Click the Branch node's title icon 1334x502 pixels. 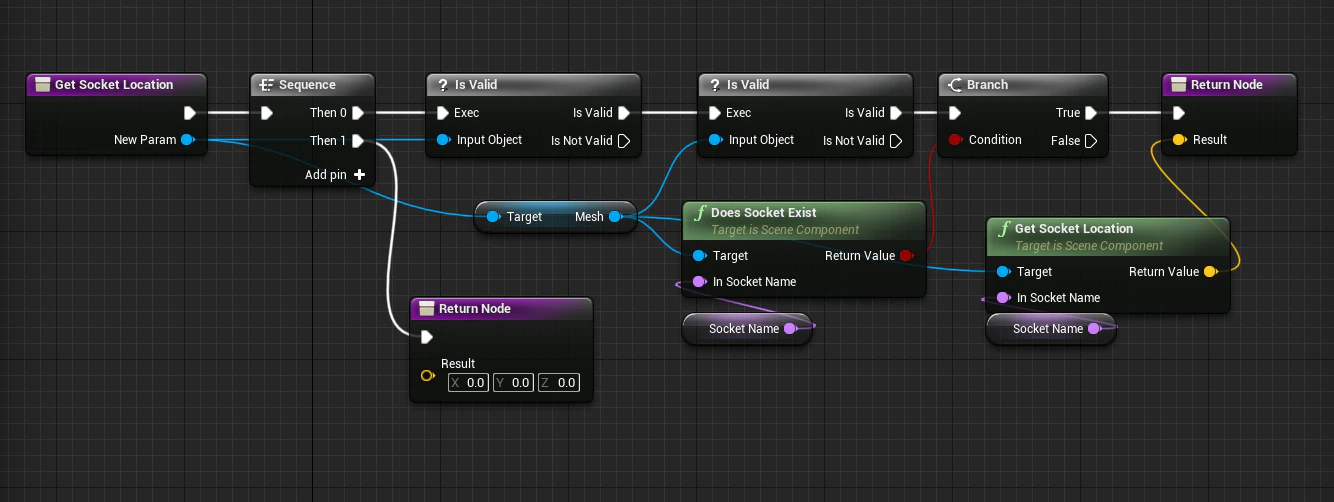tap(955, 85)
